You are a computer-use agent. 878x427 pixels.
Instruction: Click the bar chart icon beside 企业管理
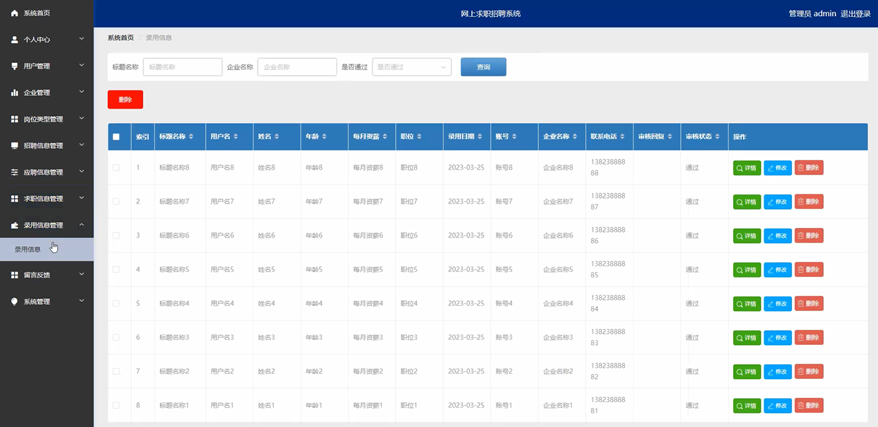pos(15,92)
